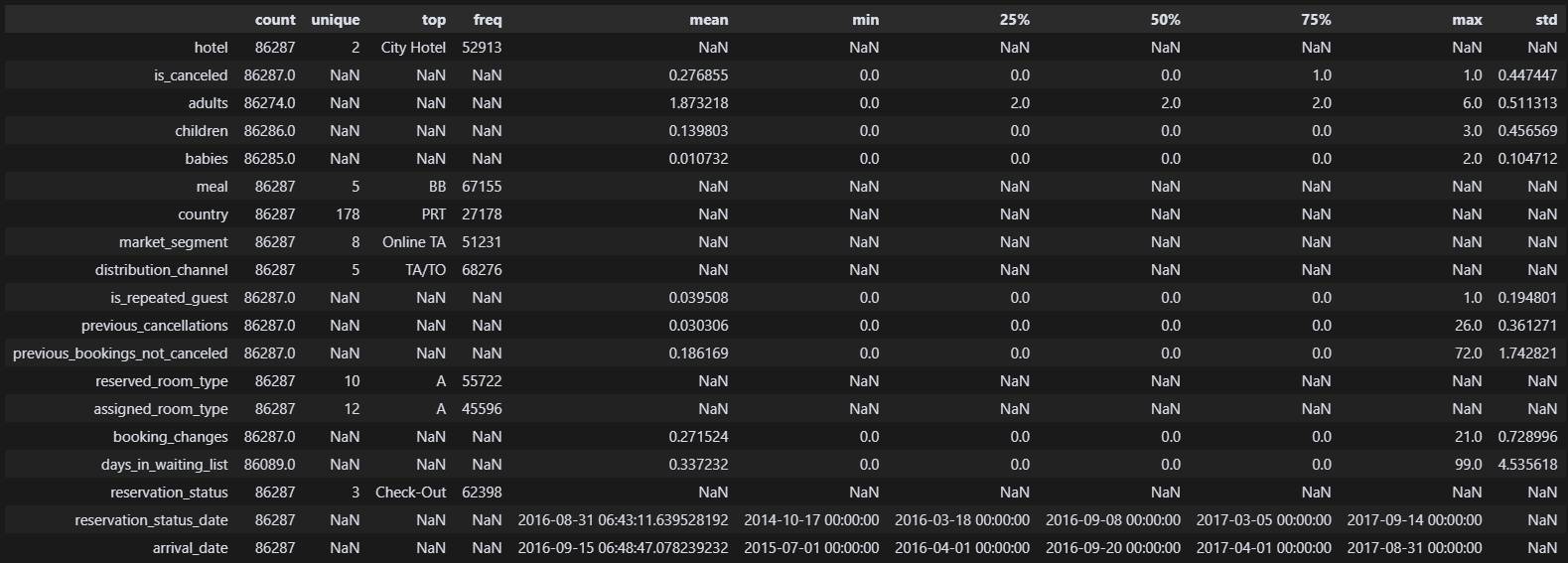This screenshot has height=563, width=1568.
Task: Click the days_in_waiting_list std value 4.535618
Action: click(1527, 465)
